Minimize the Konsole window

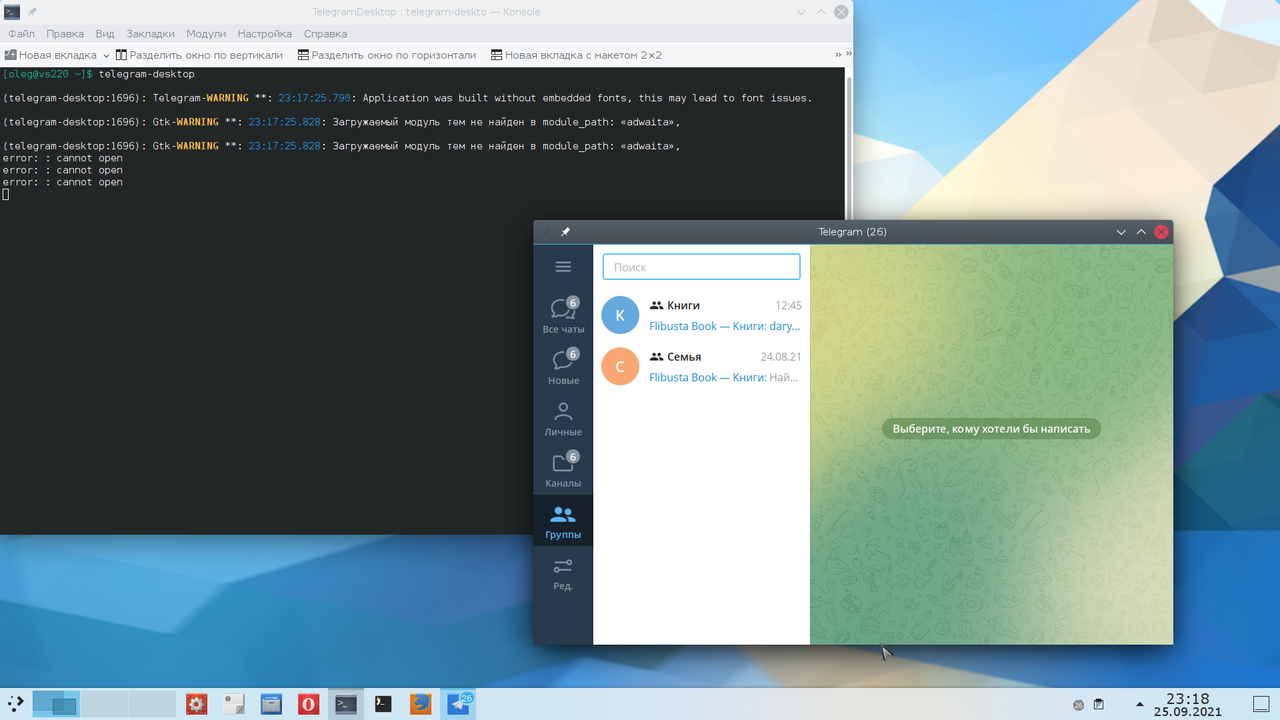(x=802, y=12)
